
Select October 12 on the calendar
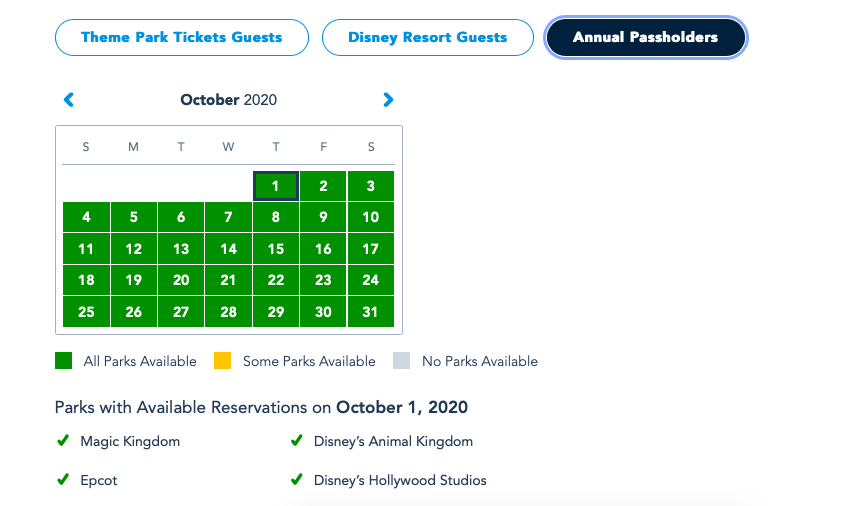tap(134, 249)
